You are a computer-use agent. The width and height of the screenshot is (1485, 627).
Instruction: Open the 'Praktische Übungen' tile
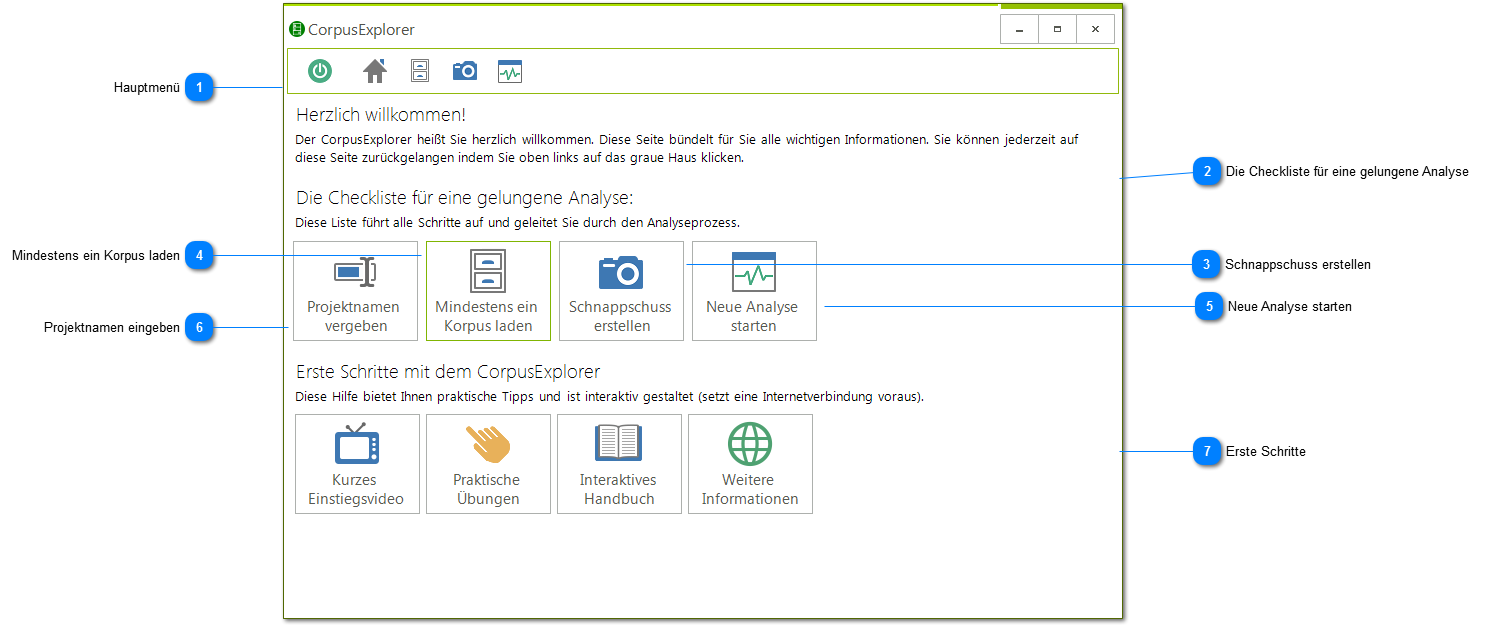click(x=488, y=464)
